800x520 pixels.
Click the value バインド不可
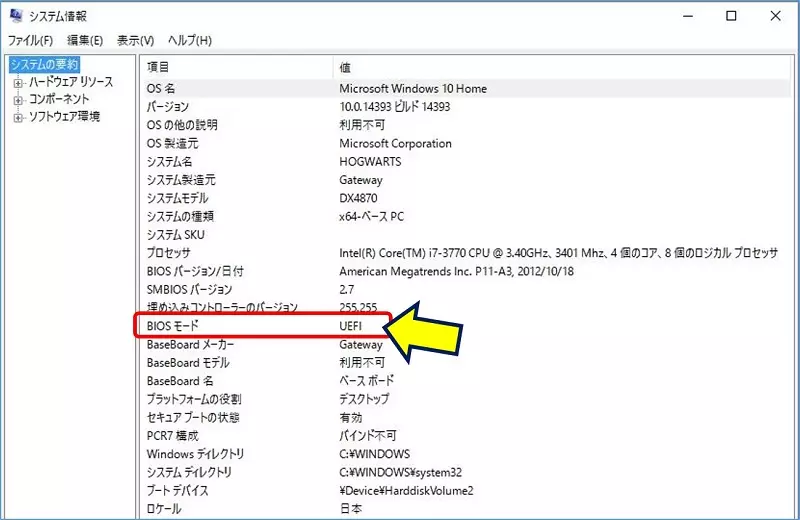click(367, 436)
